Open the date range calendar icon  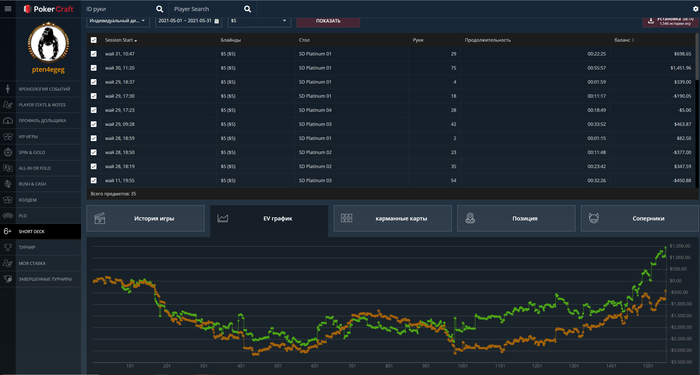point(217,21)
